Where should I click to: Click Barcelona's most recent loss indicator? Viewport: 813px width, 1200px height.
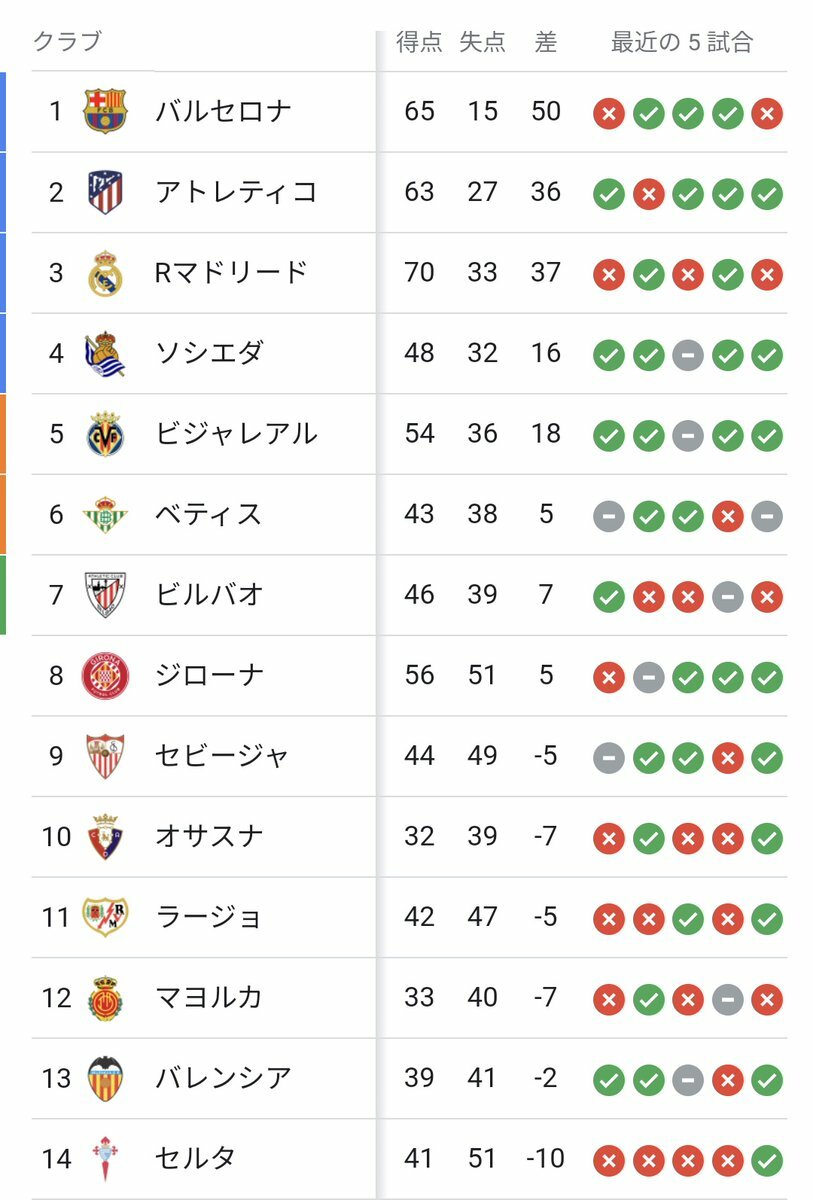[767, 113]
